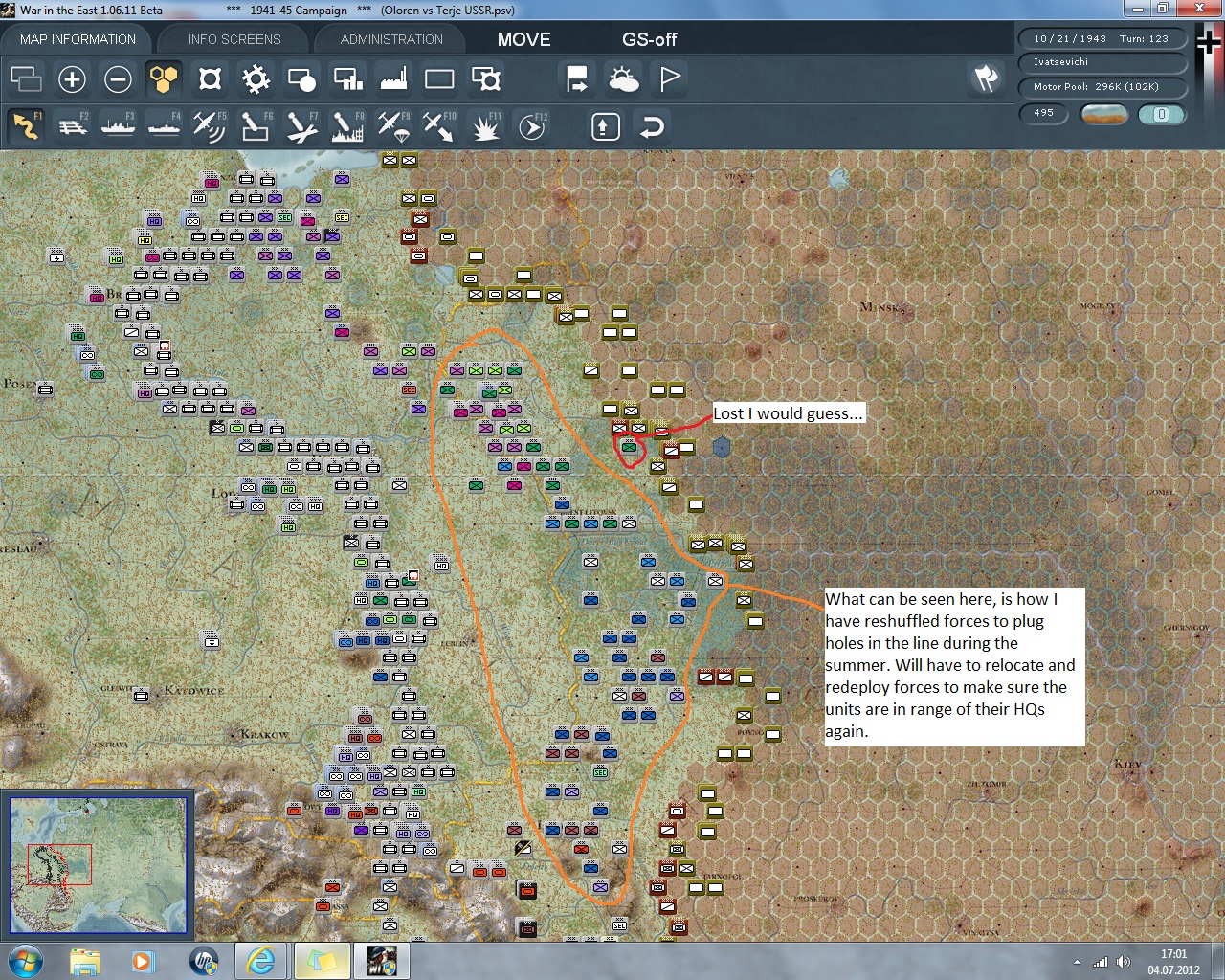Open the HP taskbar application
Viewport: 1225px width, 980px height.
202,961
